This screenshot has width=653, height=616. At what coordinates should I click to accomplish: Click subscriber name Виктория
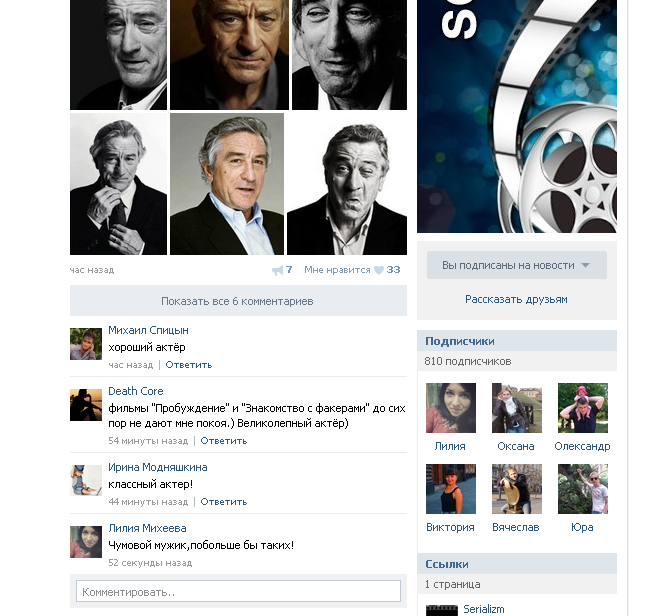point(450,527)
